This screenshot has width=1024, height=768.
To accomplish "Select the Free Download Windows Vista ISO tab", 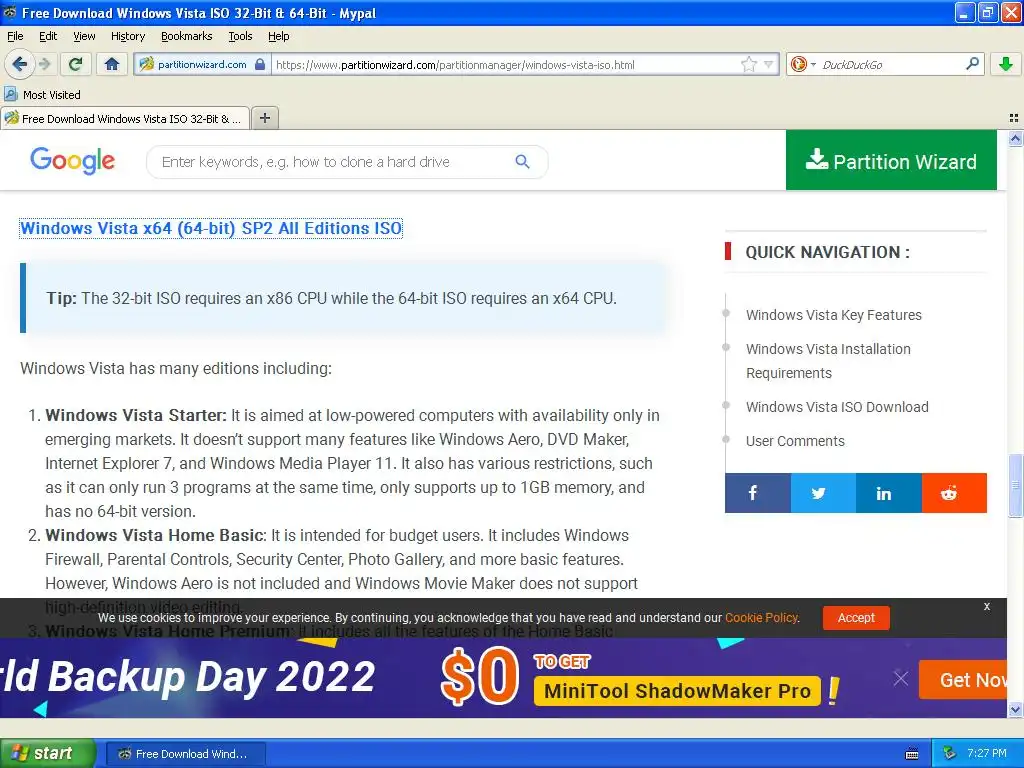I will (x=125, y=118).
